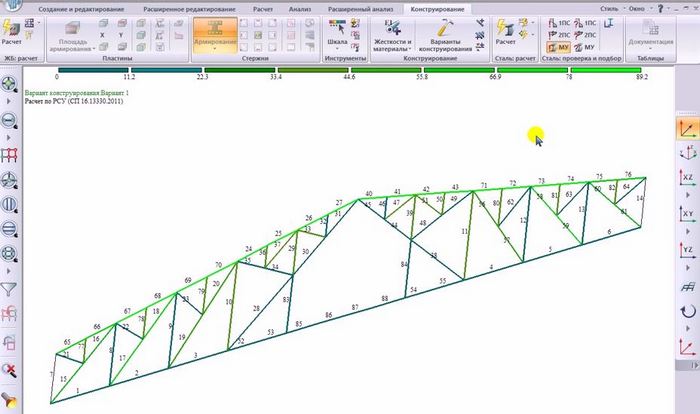Click the Расчет button in ЖБ: расчет group
Image resolution: width=700 pixels, height=414 pixels.
click(13, 35)
